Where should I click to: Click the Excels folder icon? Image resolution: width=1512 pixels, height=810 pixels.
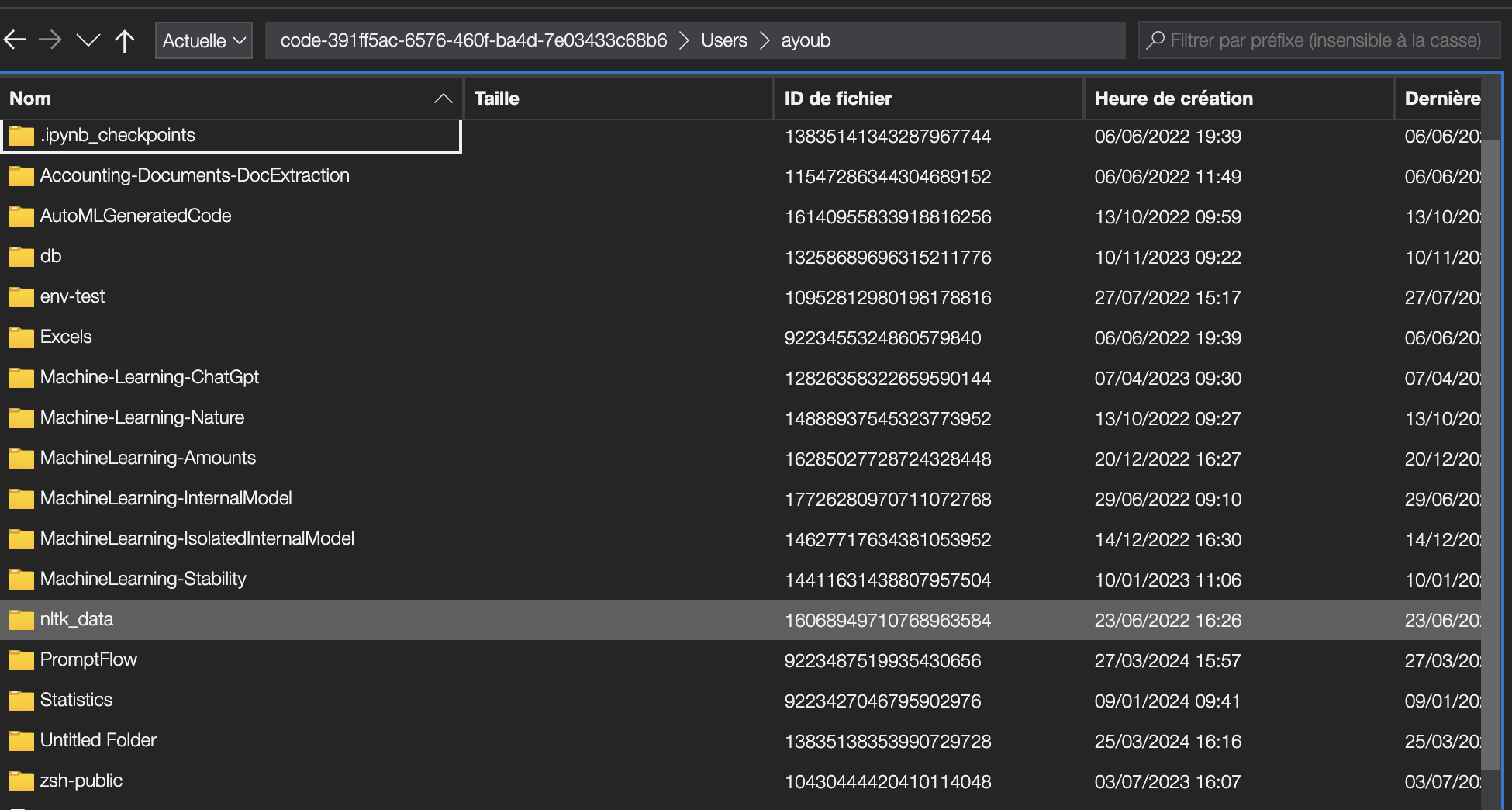(x=21, y=337)
